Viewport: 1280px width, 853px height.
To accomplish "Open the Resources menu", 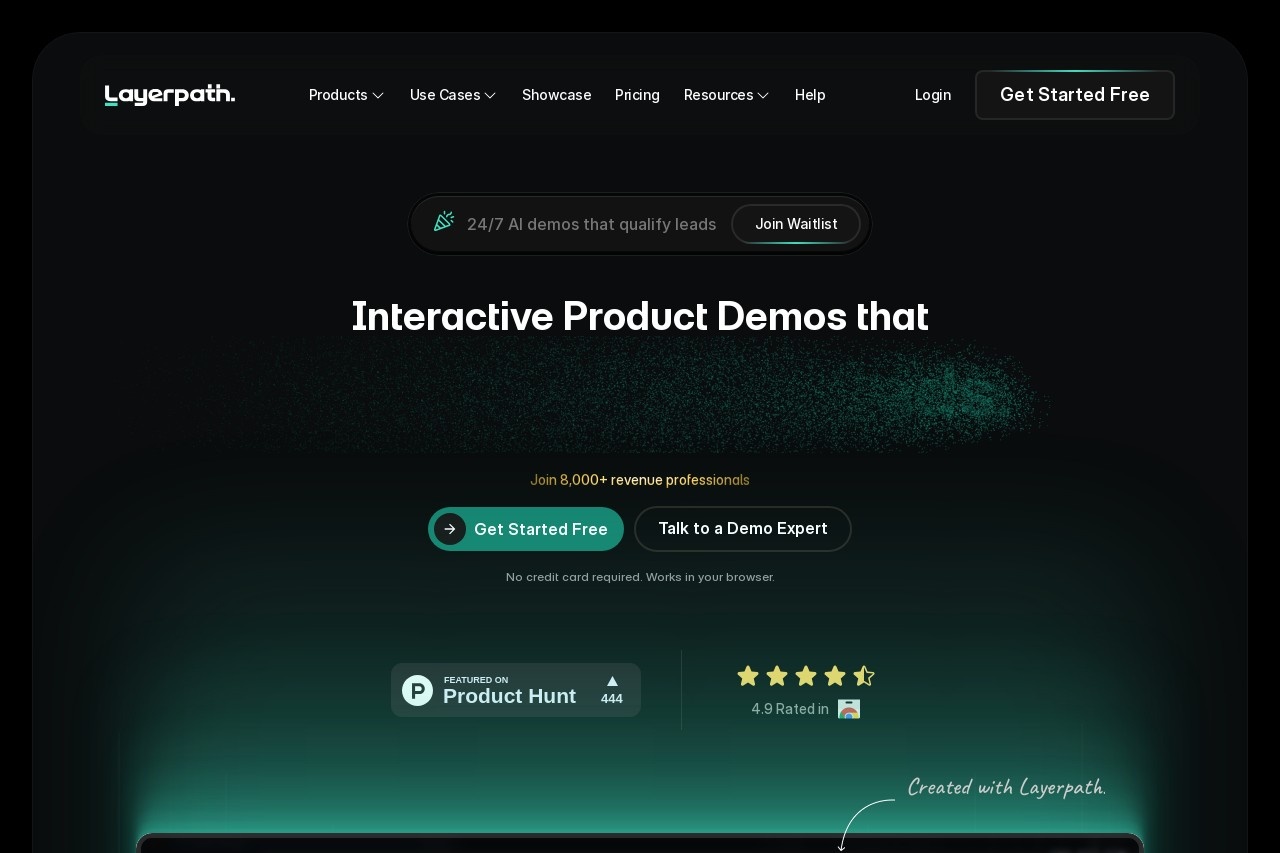I will point(726,95).
